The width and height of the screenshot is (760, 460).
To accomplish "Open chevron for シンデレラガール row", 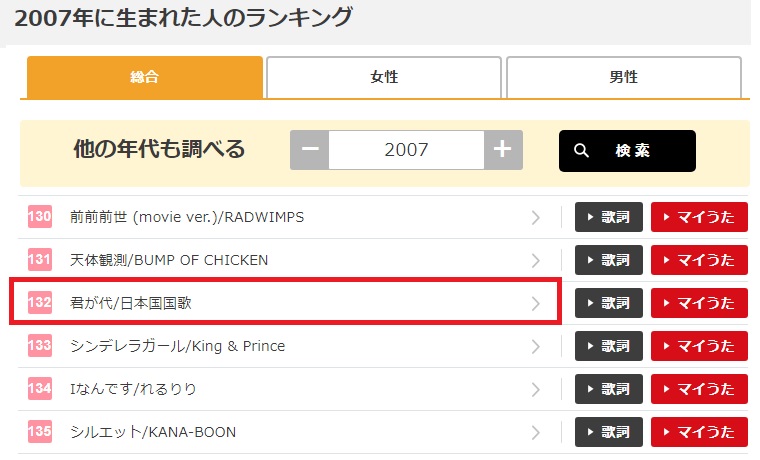I will coord(536,346).
